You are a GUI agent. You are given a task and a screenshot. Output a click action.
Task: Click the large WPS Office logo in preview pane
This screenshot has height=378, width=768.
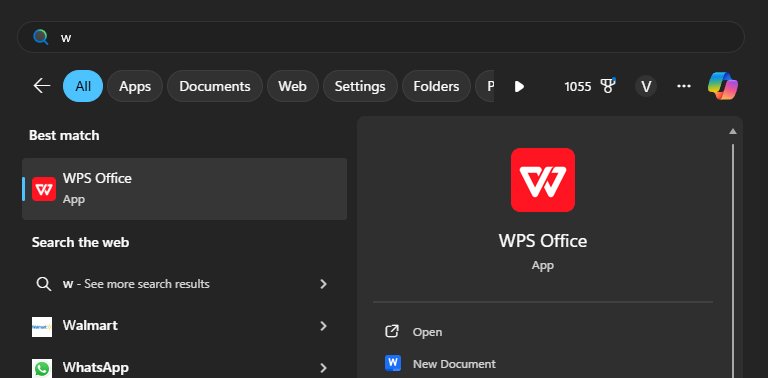pos(543,180)
